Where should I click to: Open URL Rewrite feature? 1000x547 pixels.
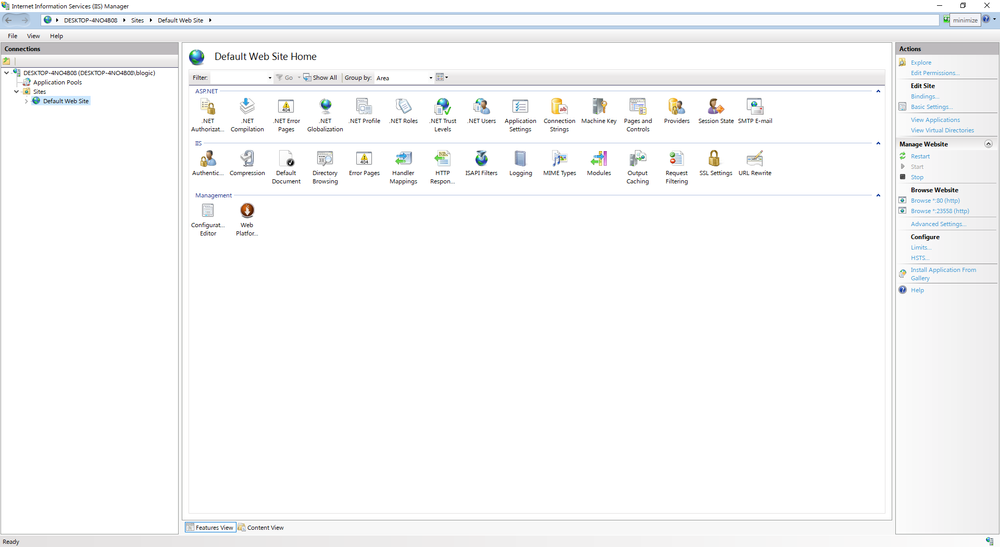pos(755,163)
